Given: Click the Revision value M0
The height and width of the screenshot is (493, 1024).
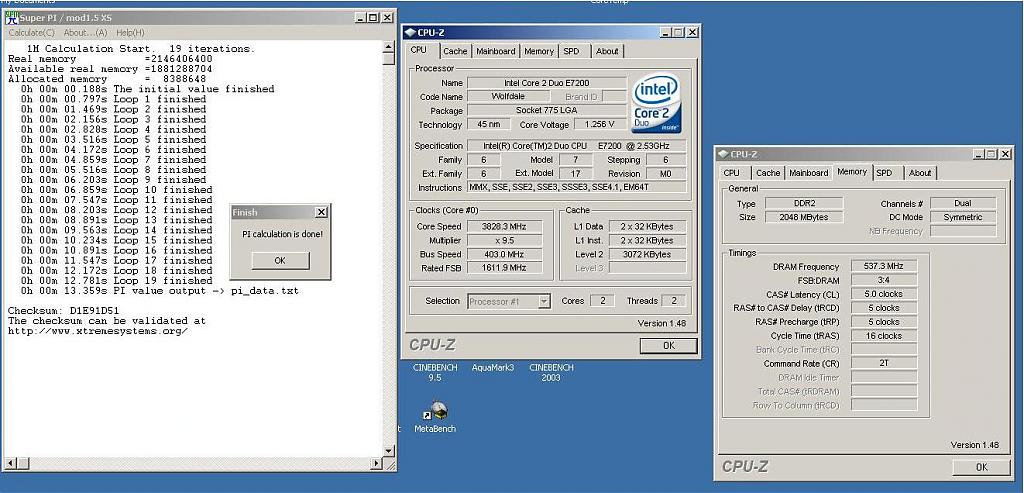Looking at the screenshot, I should click(665, 174).
